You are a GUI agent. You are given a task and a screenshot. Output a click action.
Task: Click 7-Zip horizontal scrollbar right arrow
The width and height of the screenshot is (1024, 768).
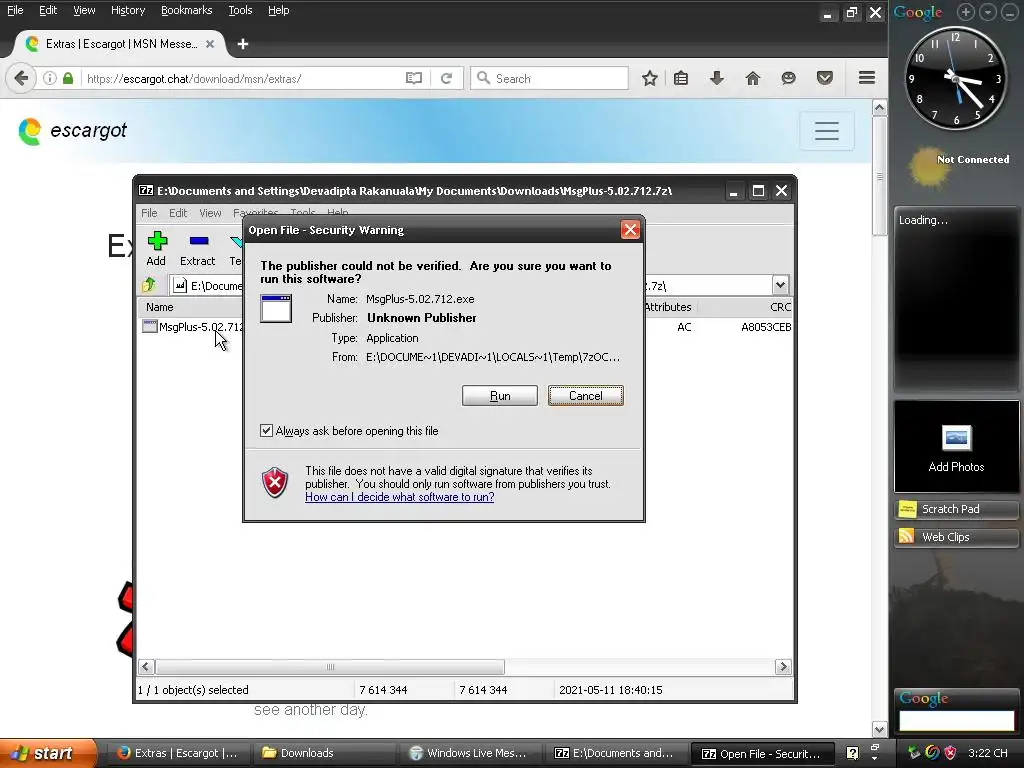[782, 667]
